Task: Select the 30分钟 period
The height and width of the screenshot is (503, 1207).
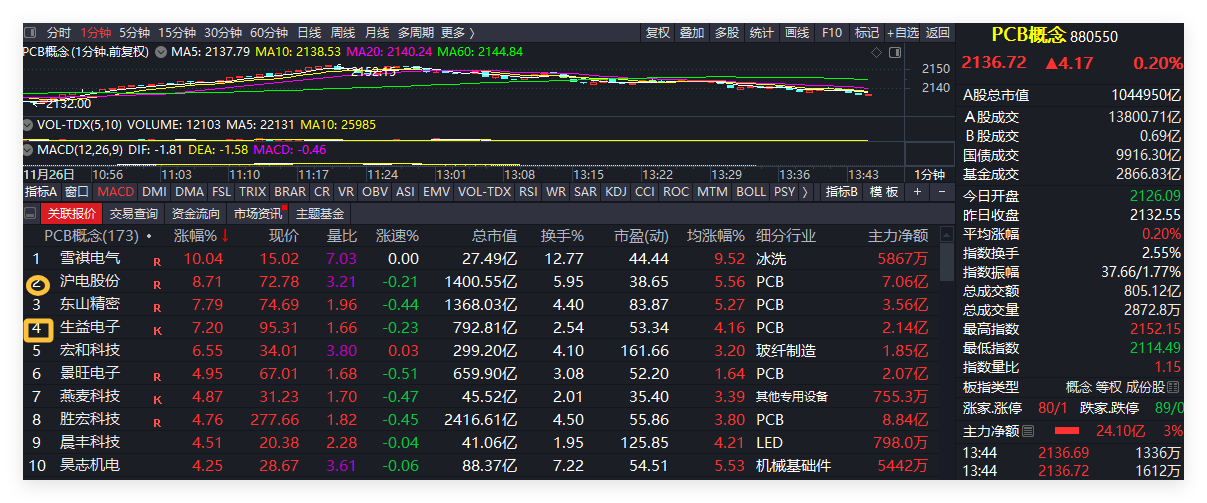Action: click(223, 33)
